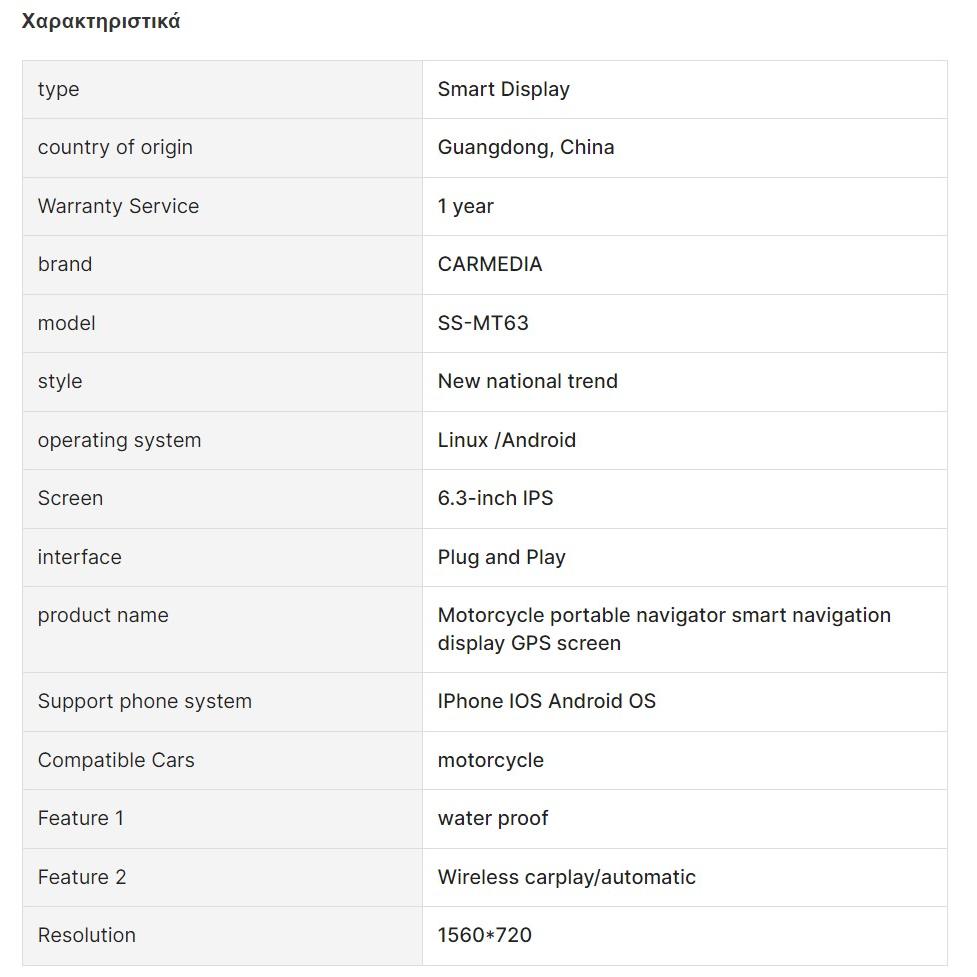Select 'IPhone IOS Android OS' value
977x977 pixels.
[x=546, y=701]
